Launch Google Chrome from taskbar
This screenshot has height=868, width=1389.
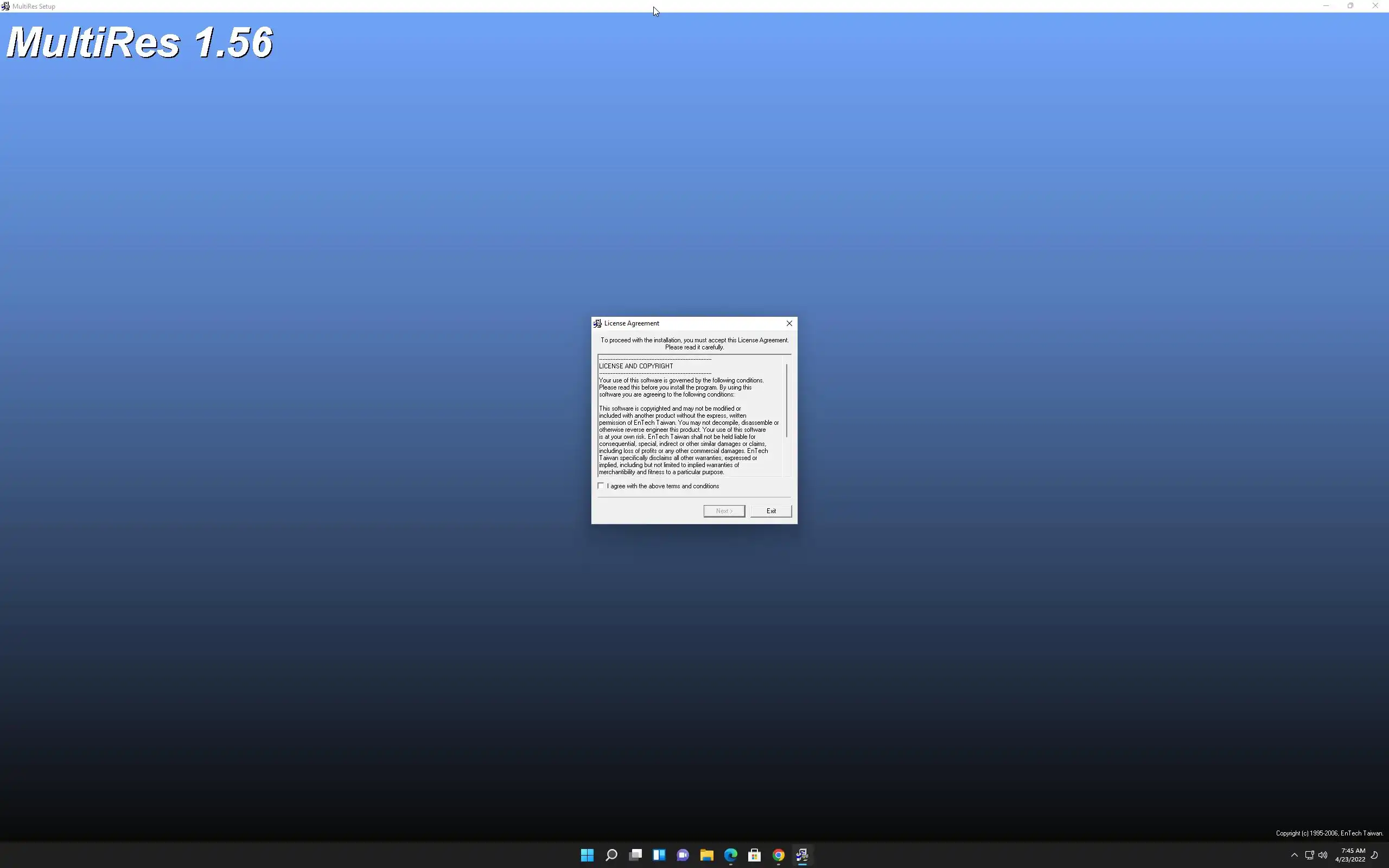778,855
